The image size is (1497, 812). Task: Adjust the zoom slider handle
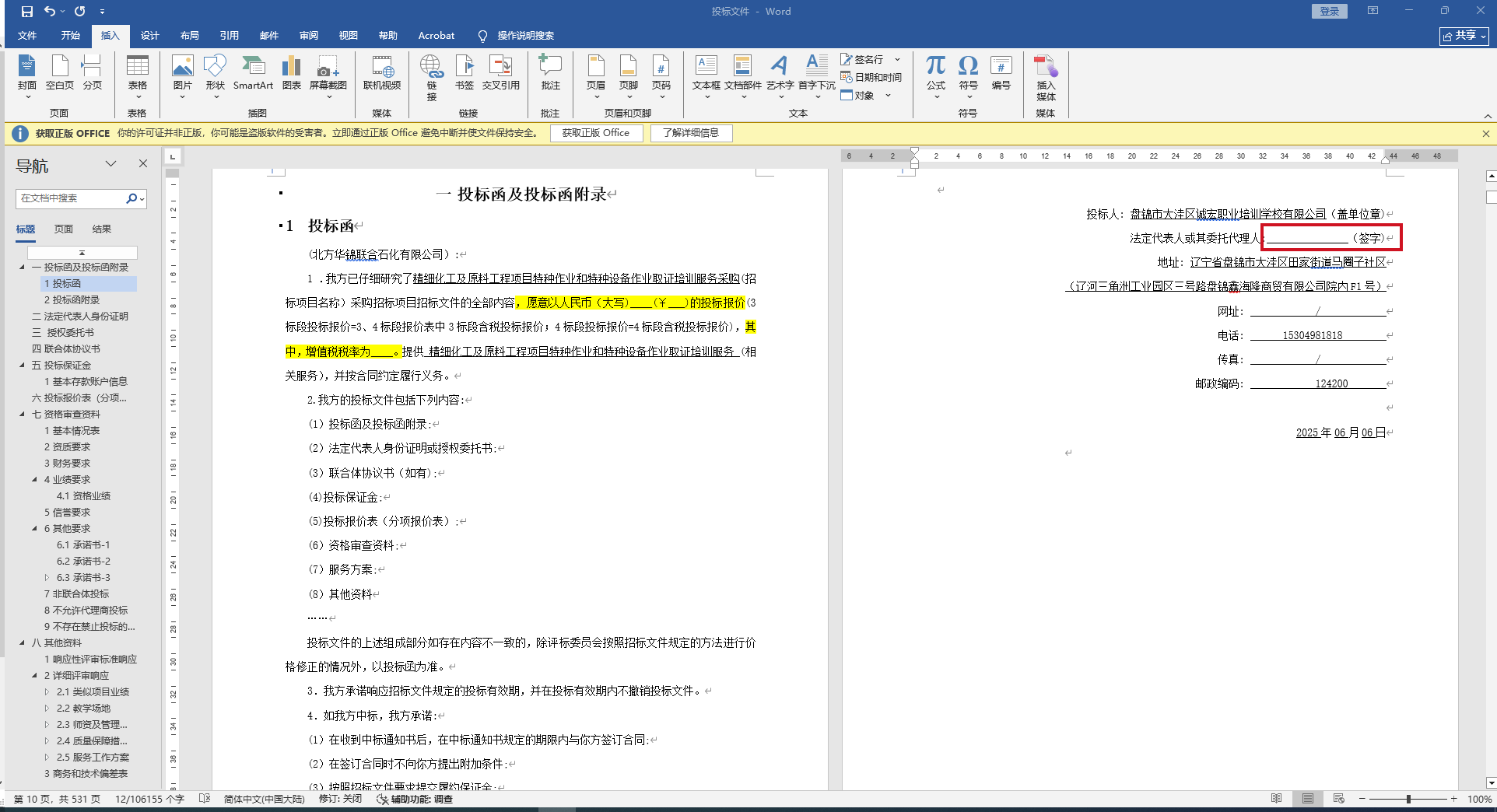[1408, 799]
